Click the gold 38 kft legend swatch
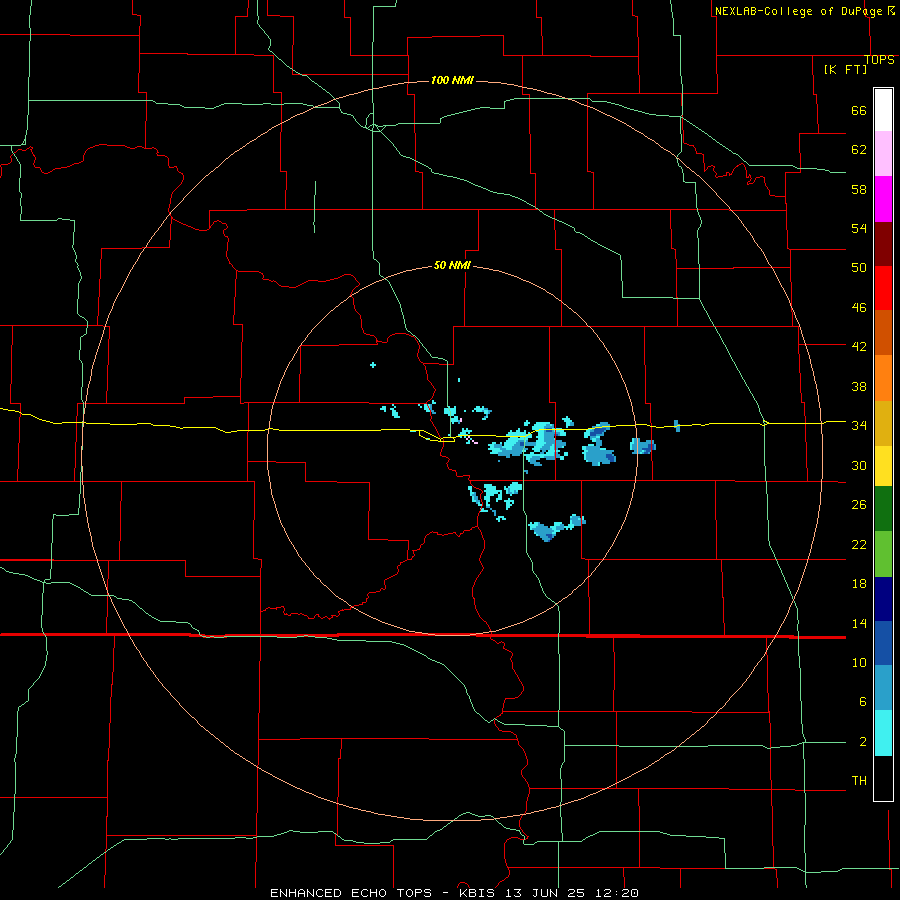 [x=883, y=423]
